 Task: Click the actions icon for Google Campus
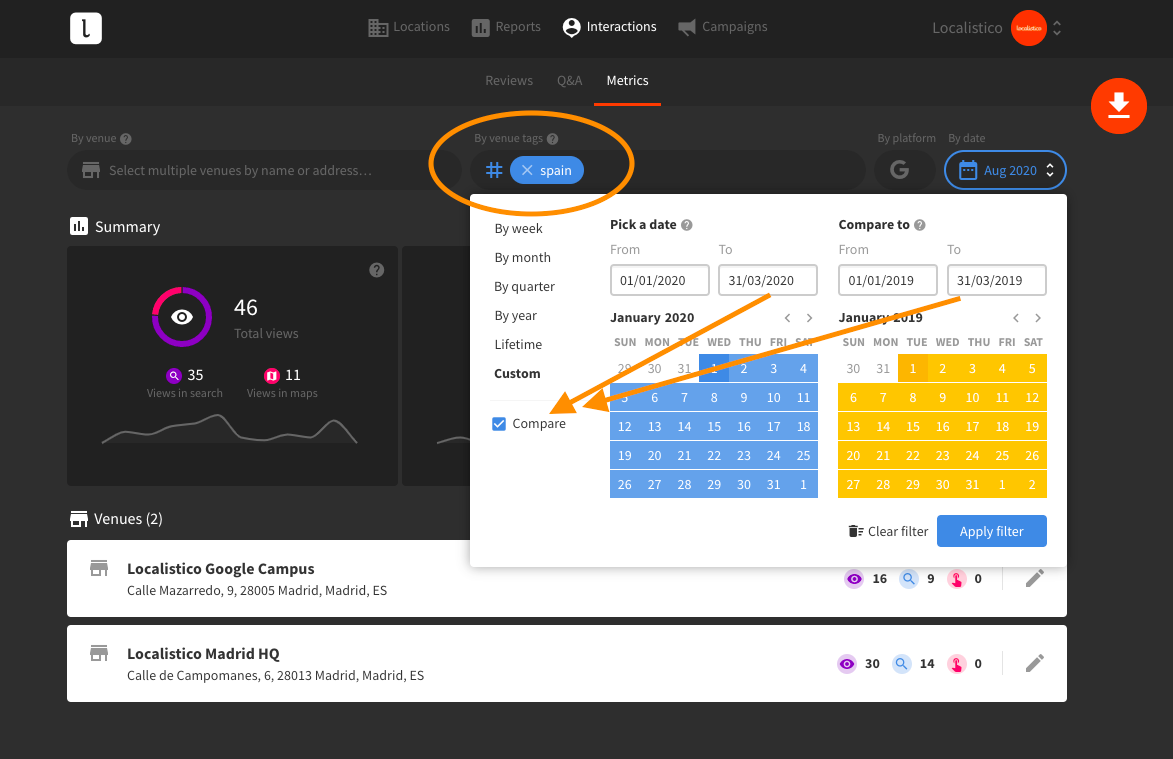tap(956, 579)
